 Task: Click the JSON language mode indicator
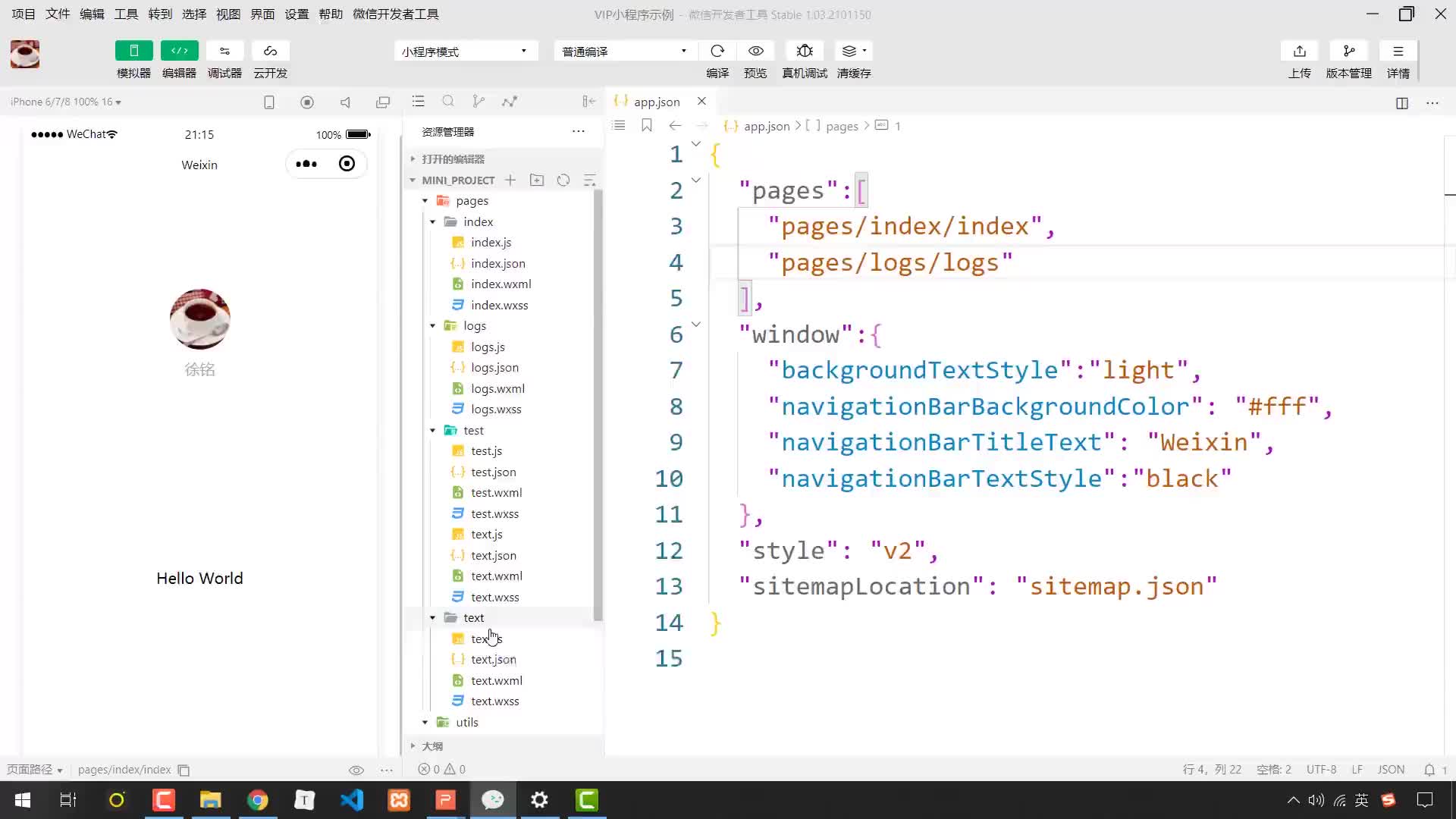[1391, 770]
